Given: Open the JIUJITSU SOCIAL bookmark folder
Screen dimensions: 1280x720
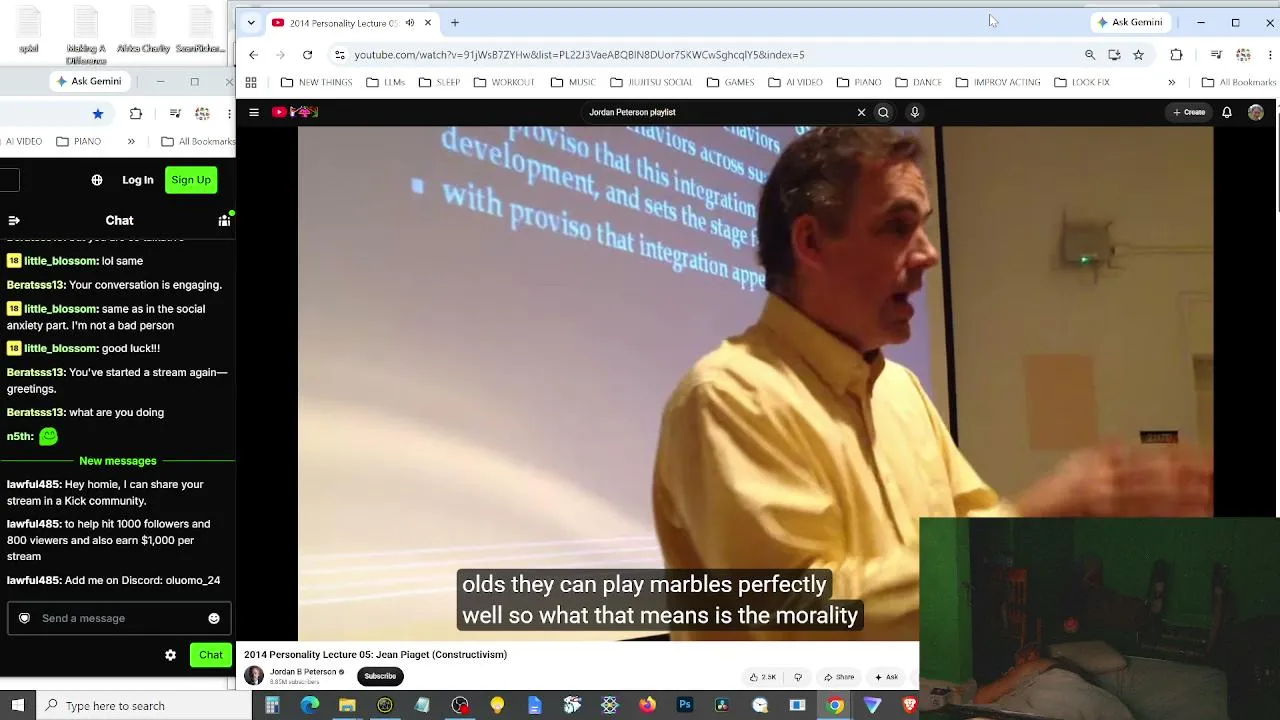Looking at the screenshot, I should pyautogui.click(x=651, y=82).
